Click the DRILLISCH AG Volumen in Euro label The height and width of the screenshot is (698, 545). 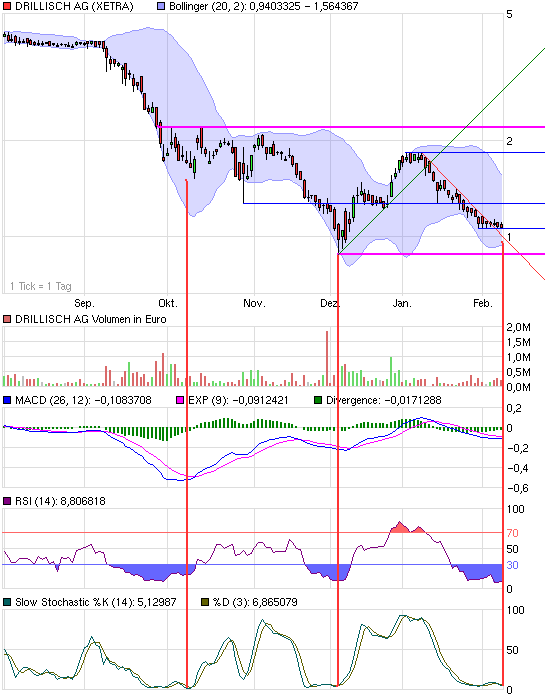pos(90,319)
